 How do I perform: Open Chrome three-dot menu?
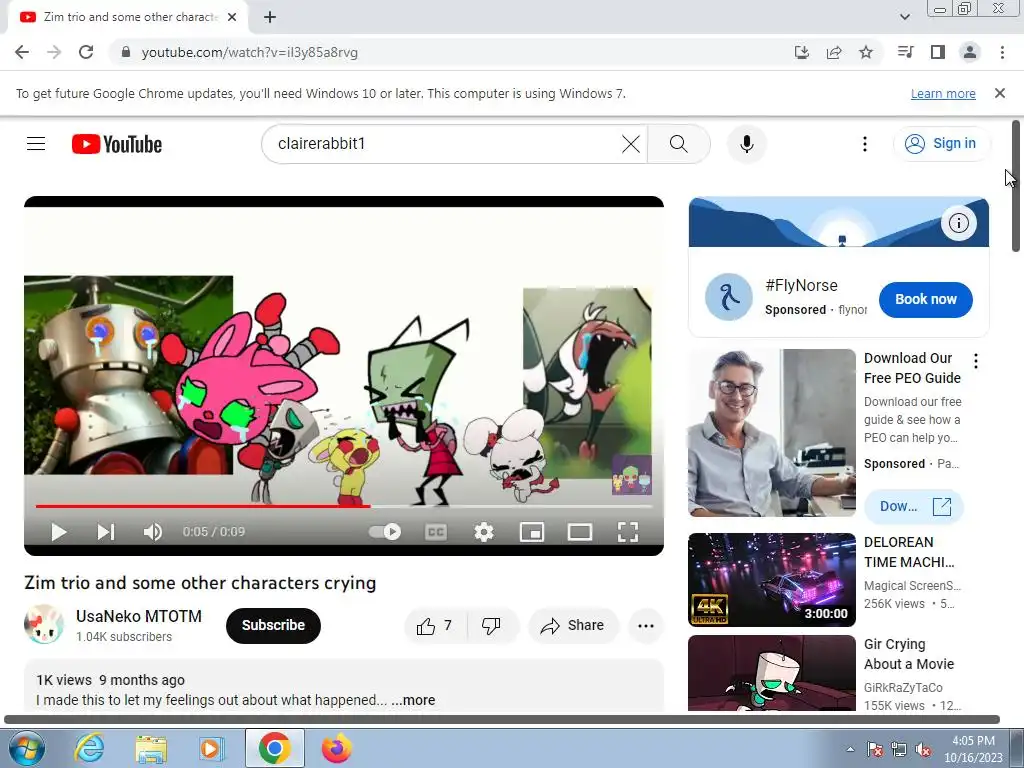[1002, 52]
